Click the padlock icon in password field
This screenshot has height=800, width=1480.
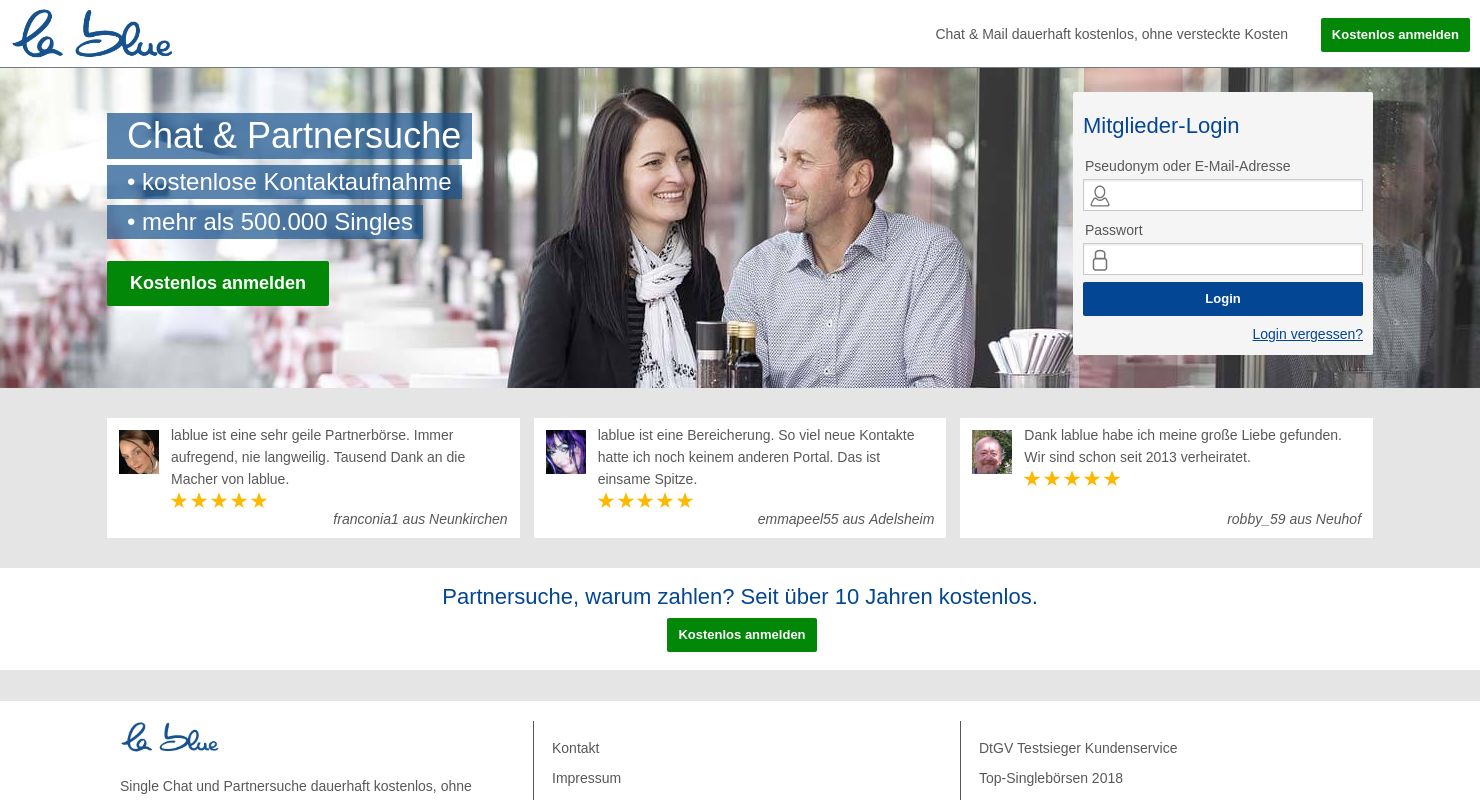coord(1100,260)
